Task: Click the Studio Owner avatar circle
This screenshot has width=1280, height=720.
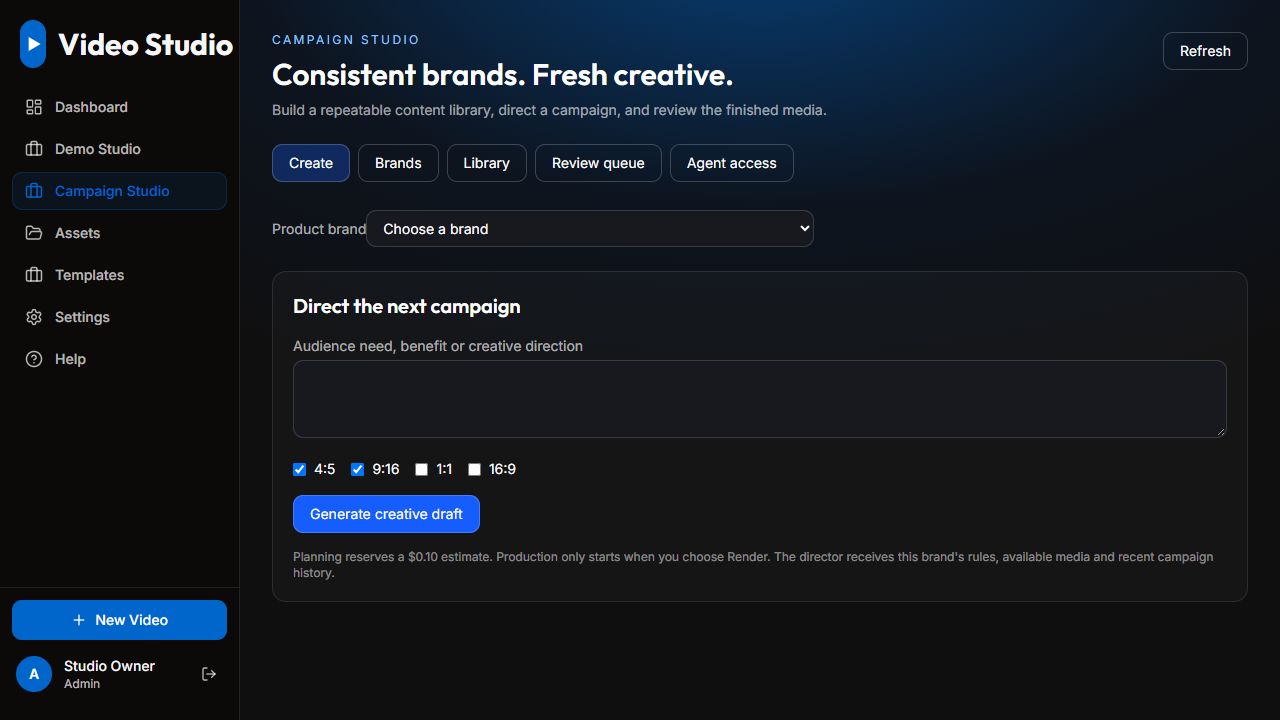Action: pyautogui.click(x=34, y=674)
